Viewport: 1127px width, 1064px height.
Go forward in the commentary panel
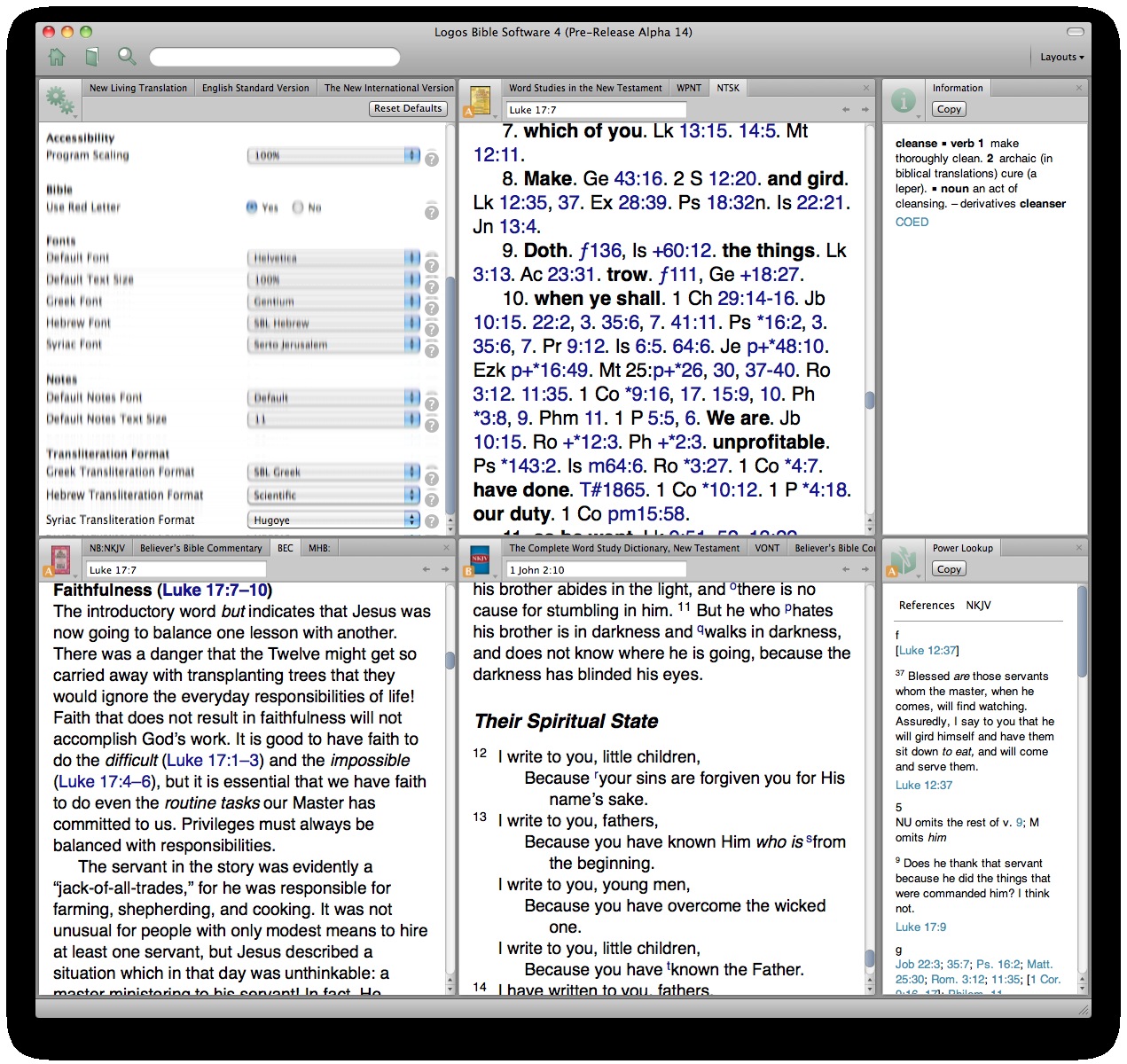445,569
